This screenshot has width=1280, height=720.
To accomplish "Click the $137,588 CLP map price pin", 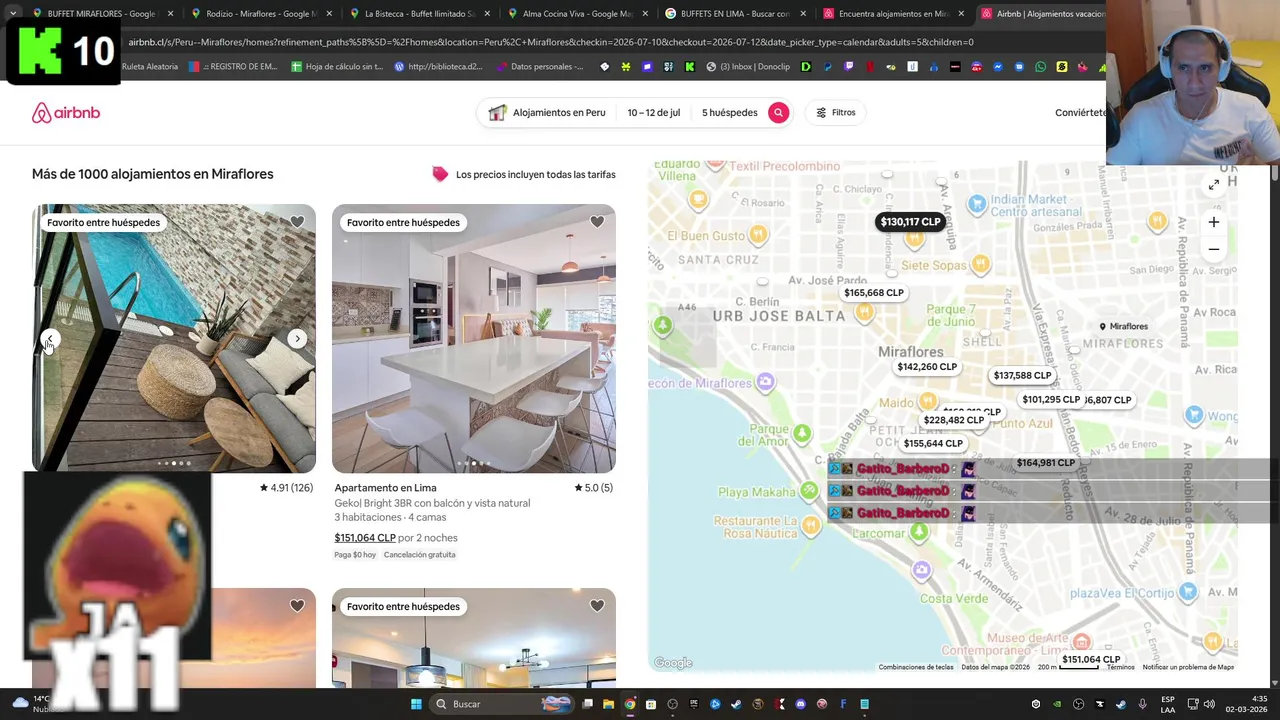I will click(1022, 376).
